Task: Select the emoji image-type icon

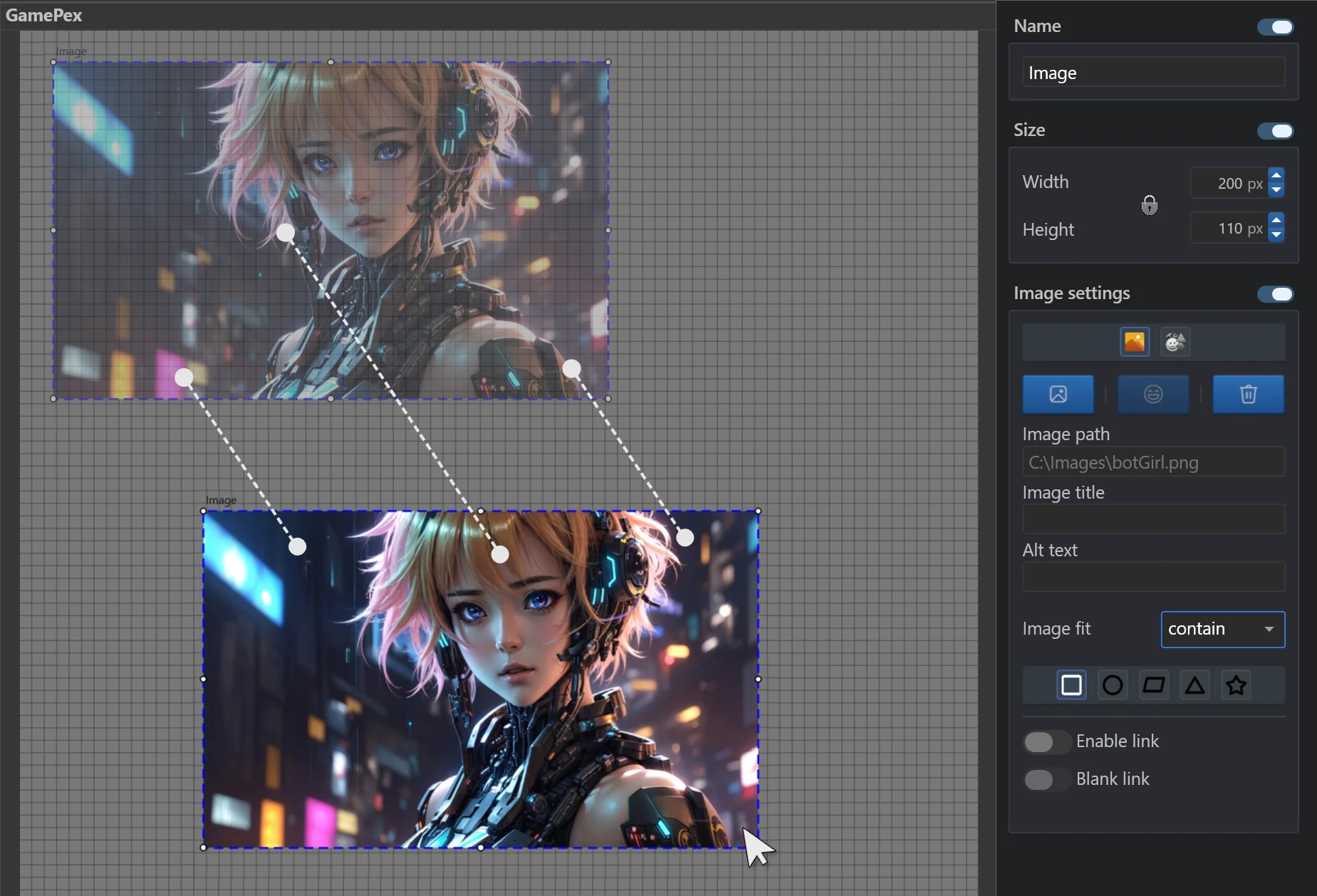Action: click(x=1175, y=342)
